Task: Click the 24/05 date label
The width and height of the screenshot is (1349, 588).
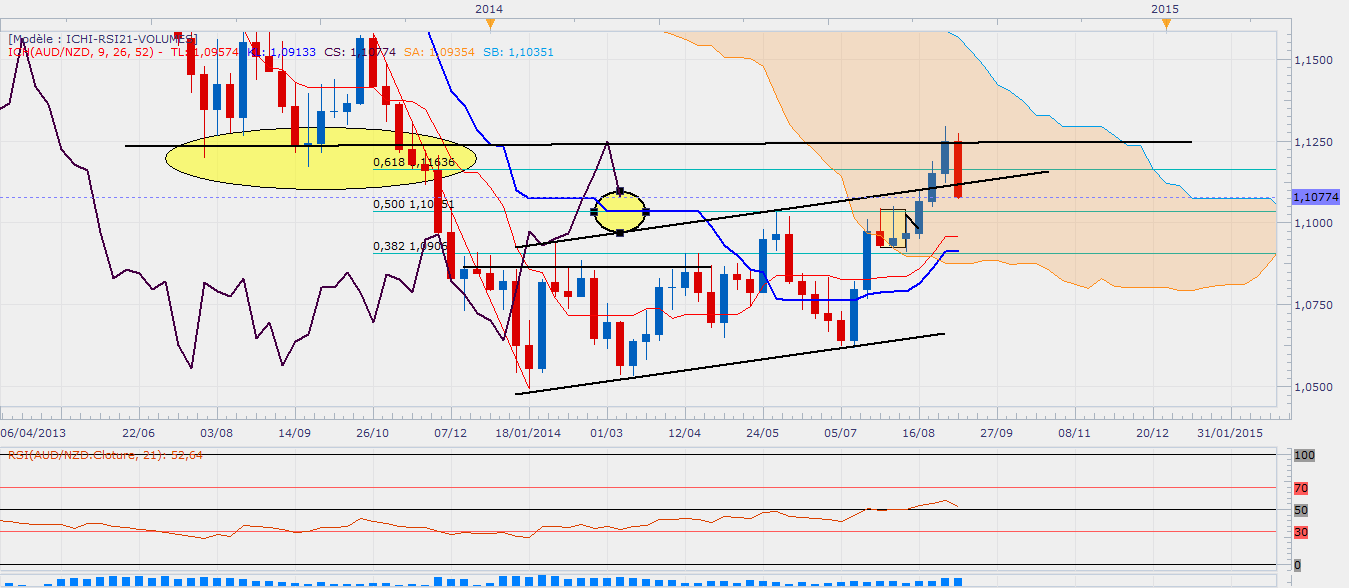Action: [x=762, y=432]
